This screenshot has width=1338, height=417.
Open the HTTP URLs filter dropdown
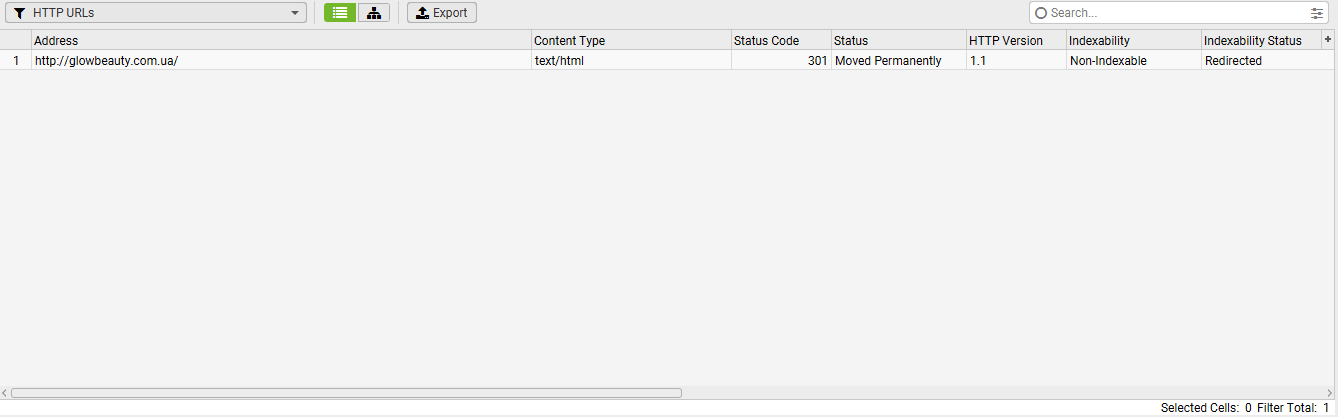click(x=294, y=13)
